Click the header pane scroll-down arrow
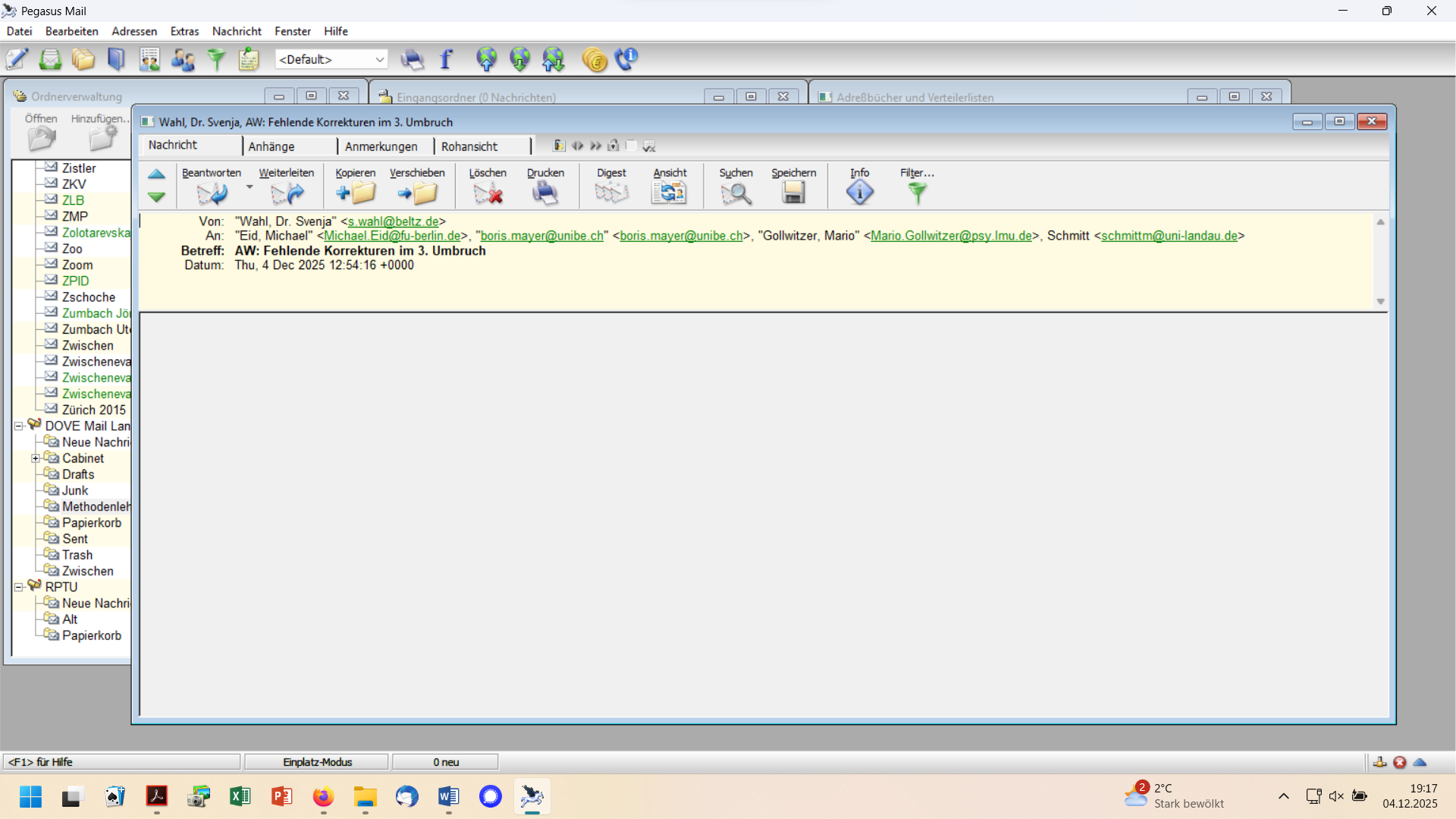Screen dimensions: 1456x819 click(1380, 302)
